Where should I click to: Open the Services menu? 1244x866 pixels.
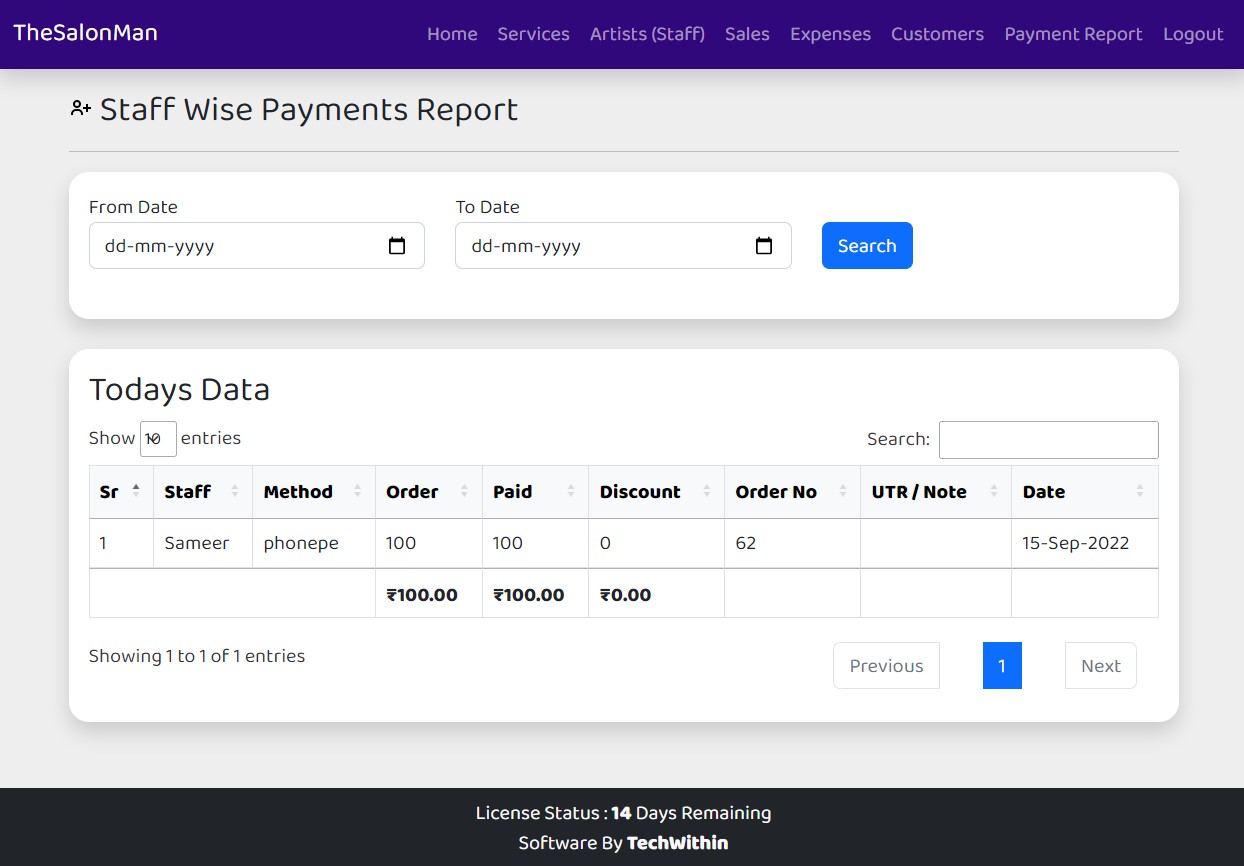pyautogui.click(x=533, y=34)
